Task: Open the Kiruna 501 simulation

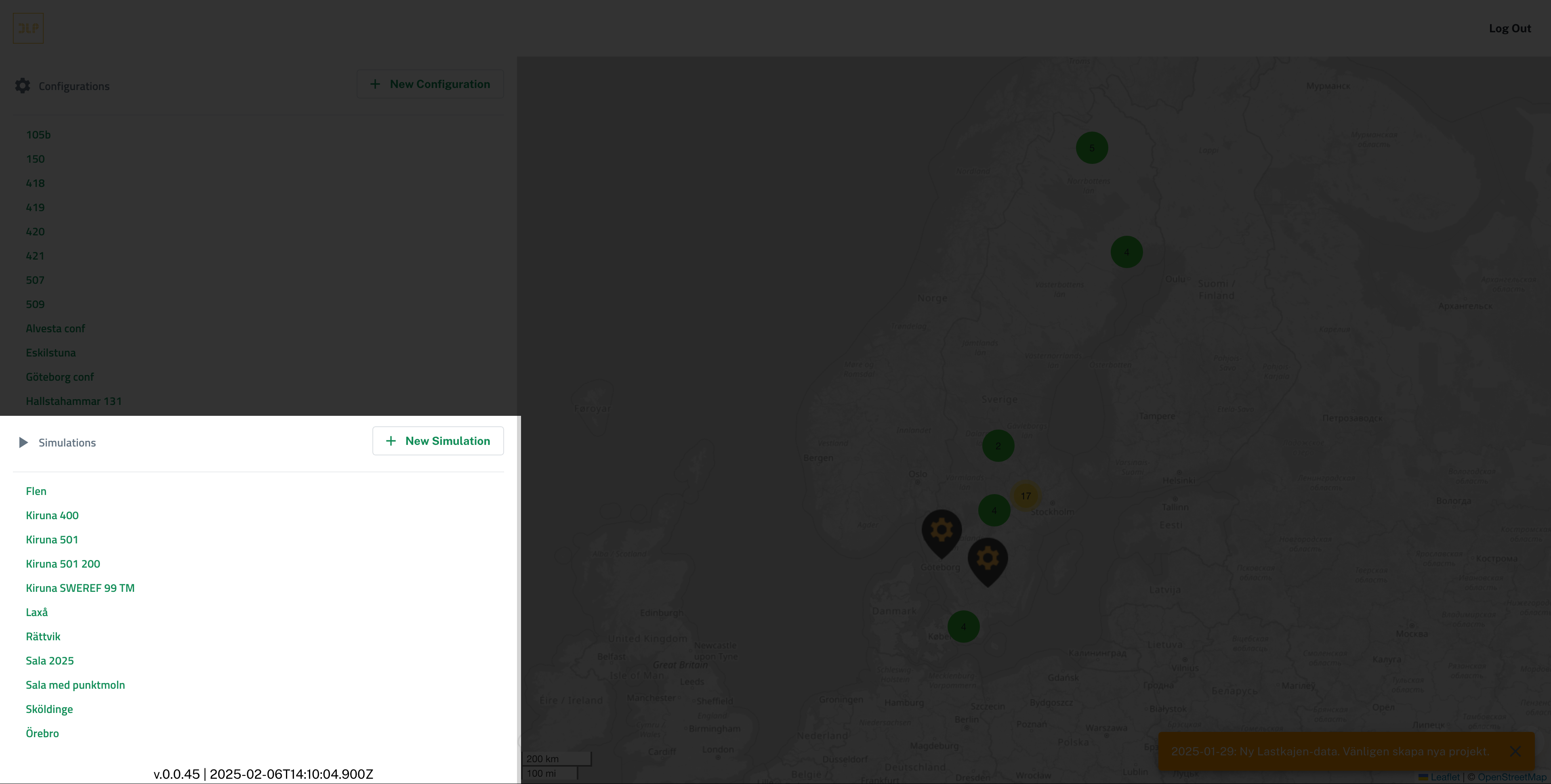Action: 52,539
